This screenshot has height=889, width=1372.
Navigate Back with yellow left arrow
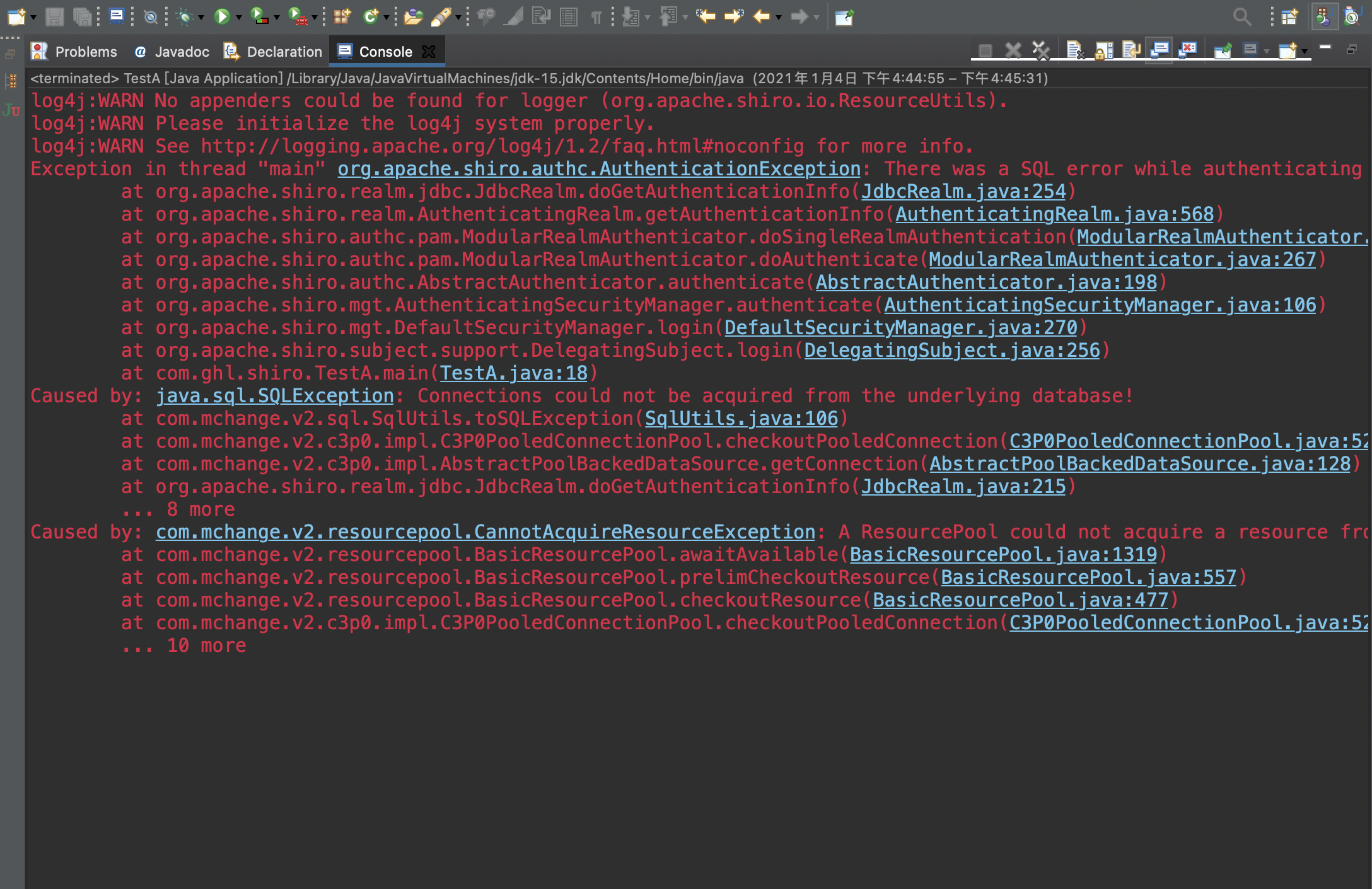(762, 16)
